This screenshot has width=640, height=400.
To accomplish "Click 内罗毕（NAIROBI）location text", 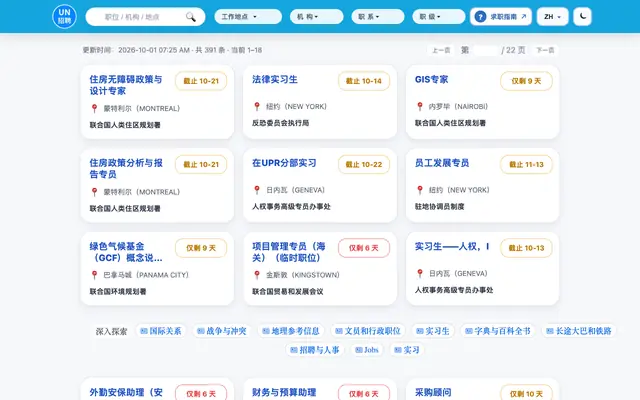I will tap(458, 107).
